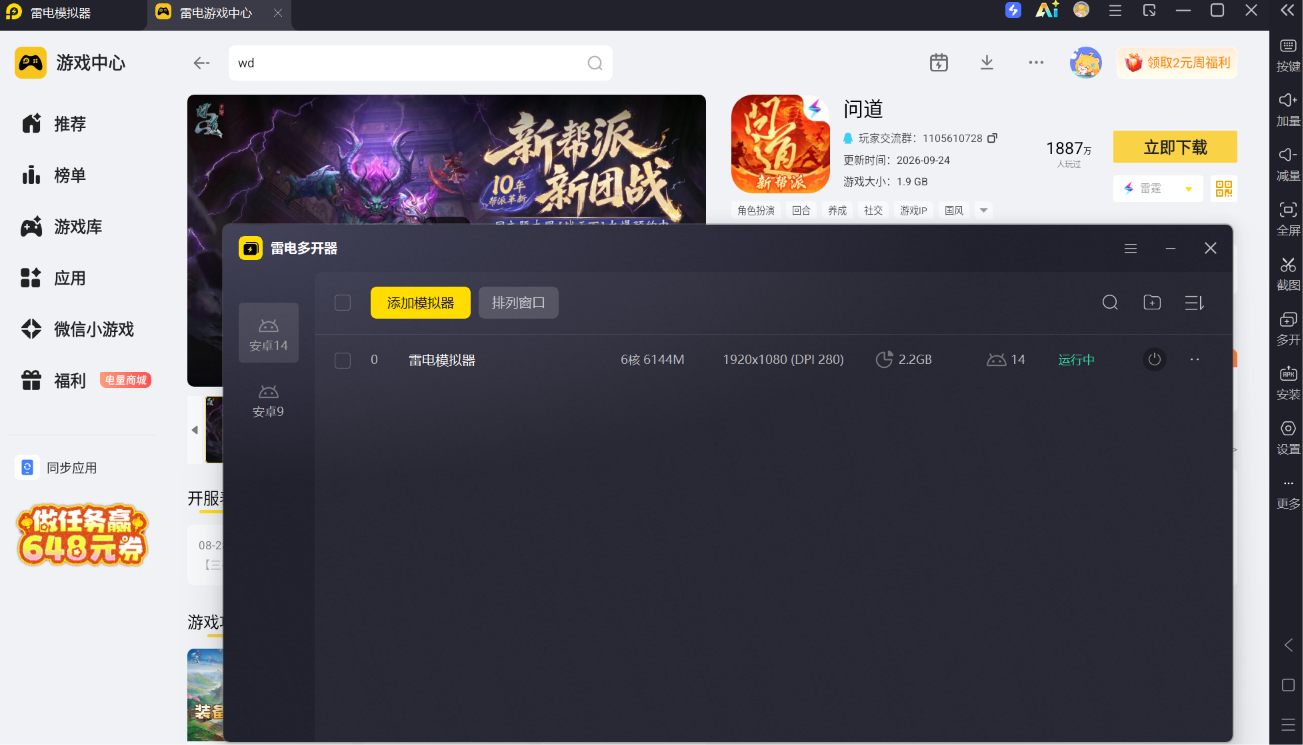Click the 添加模拟器 button
The height and width of the screenshot is (745, 1303).
[420, 303]
